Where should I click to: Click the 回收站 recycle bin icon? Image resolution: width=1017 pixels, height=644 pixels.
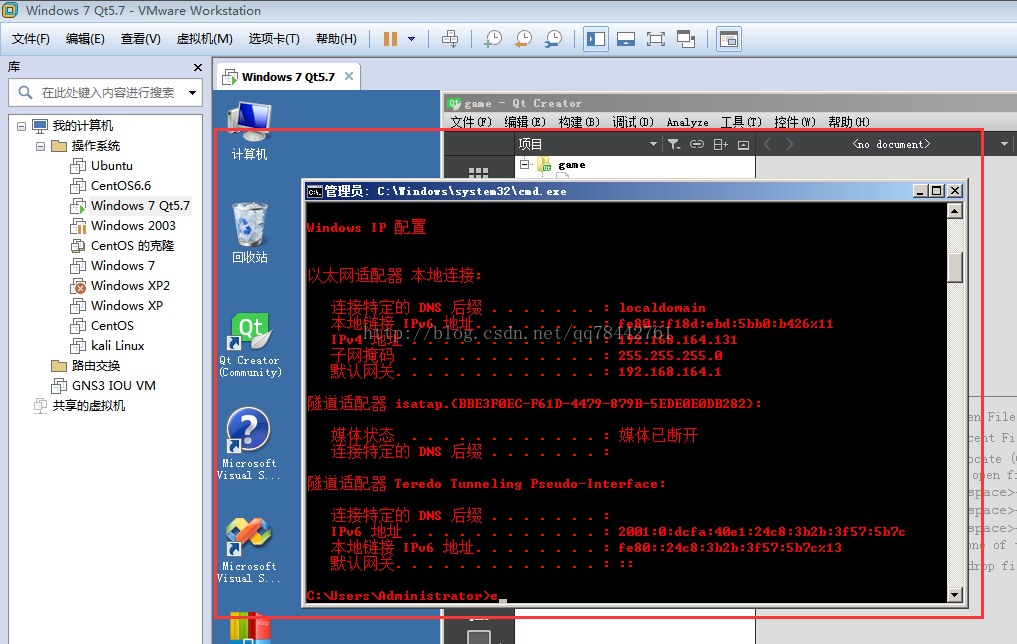pos(250,233)
